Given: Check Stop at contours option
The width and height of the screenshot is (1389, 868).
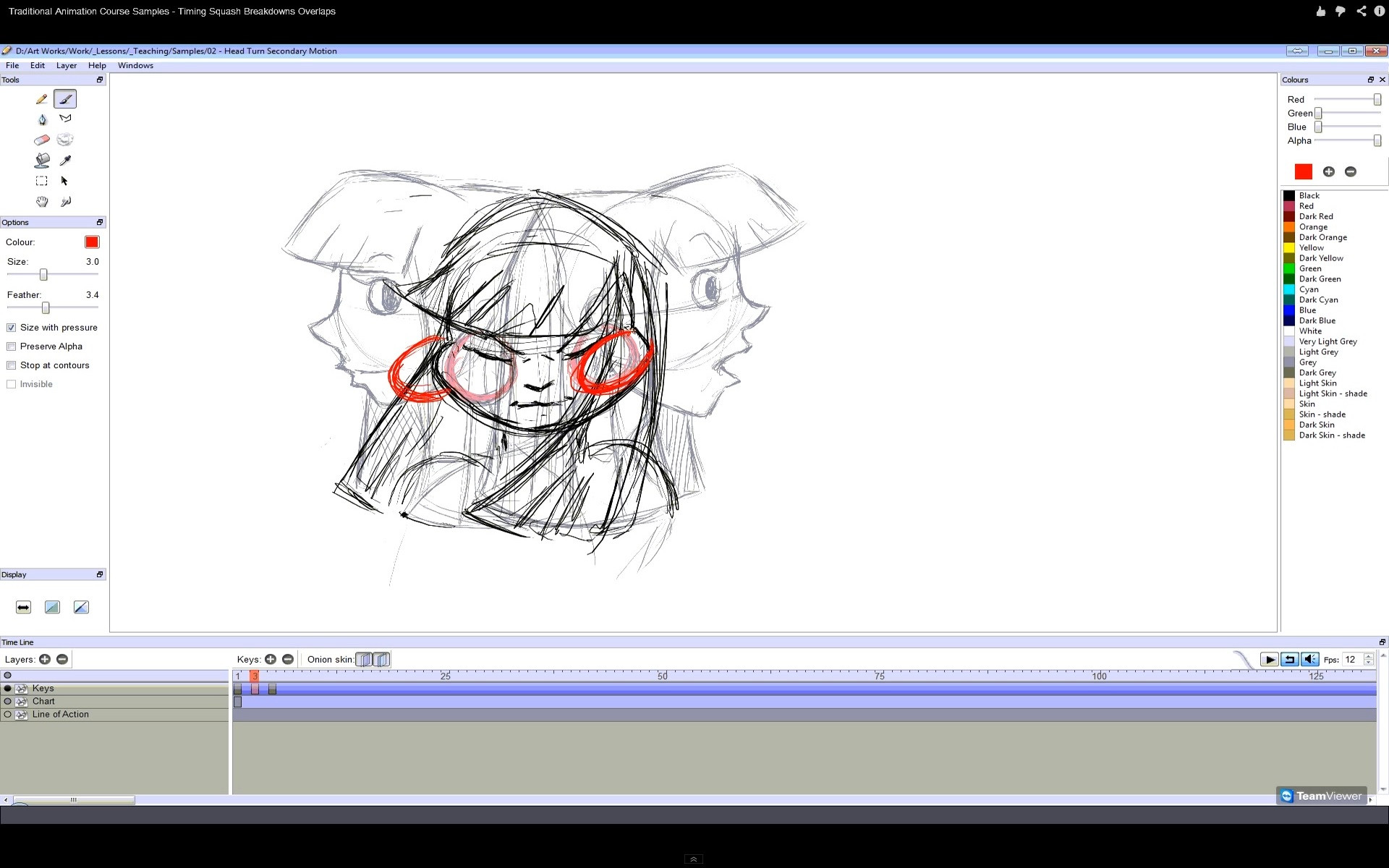Looking at the screenshot, I should coord(12,365).
